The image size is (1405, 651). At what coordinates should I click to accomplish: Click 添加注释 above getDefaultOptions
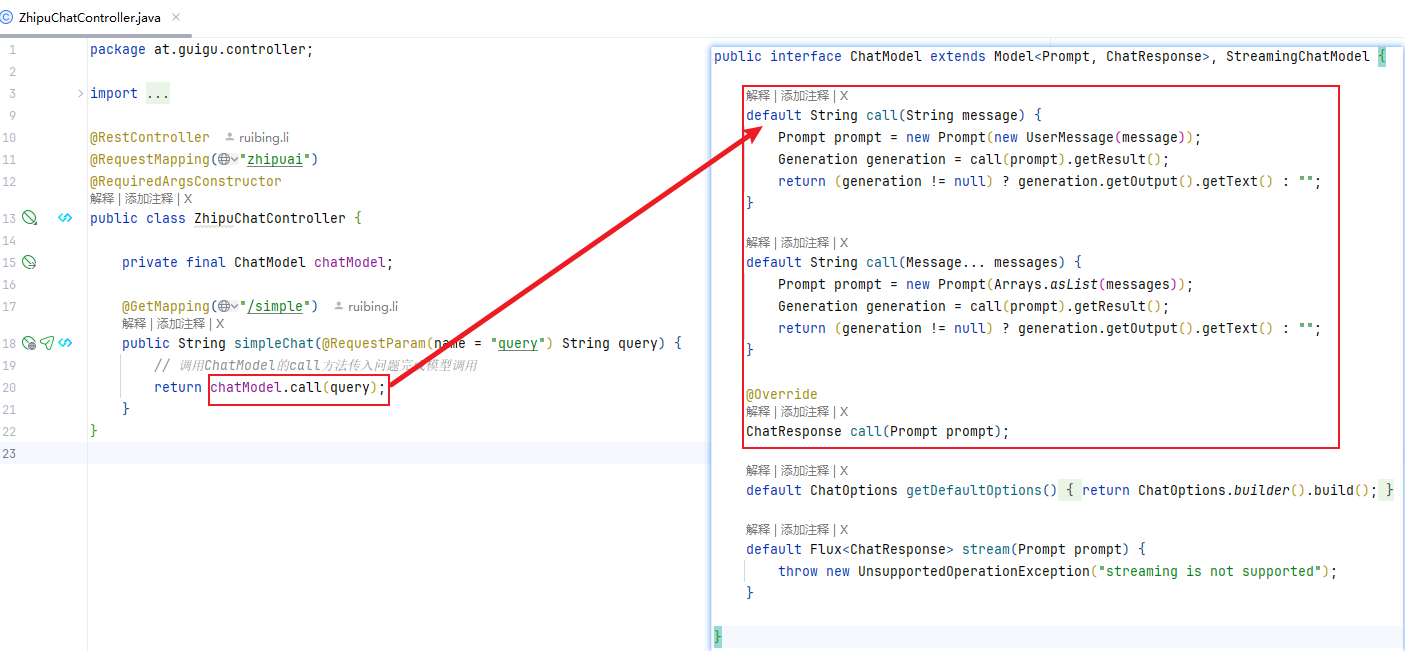point(804,471)
